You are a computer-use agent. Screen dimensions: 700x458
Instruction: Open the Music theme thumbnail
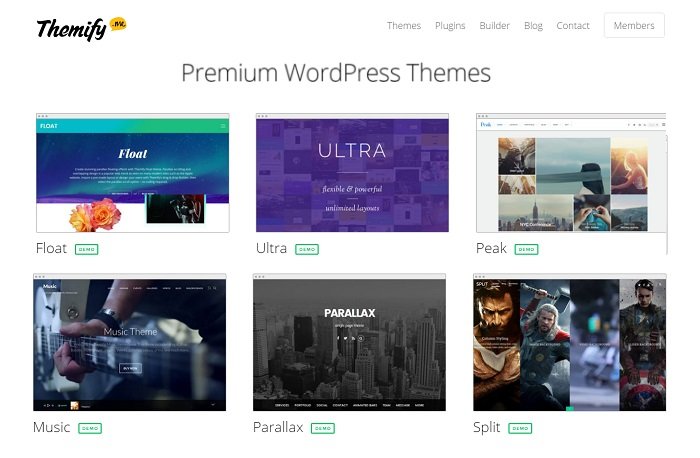tap(129, 342)
